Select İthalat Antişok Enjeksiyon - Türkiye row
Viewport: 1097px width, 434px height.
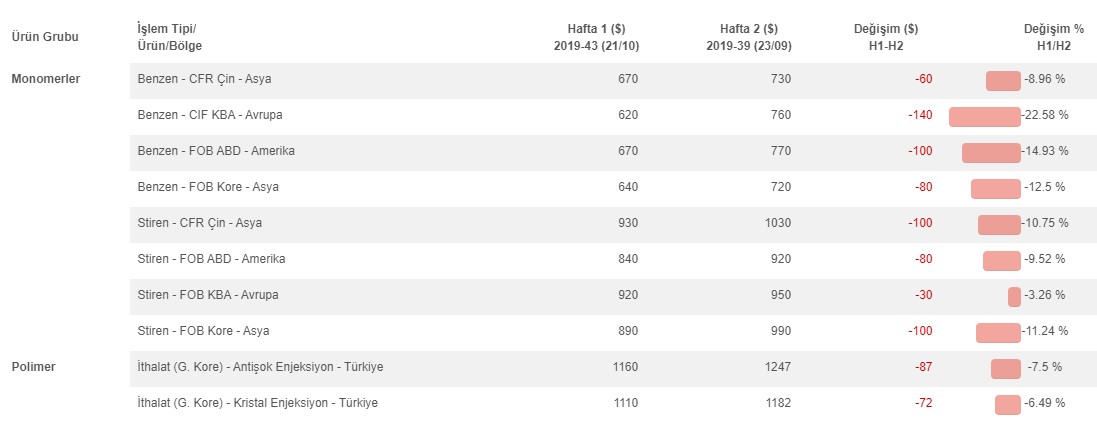click(613, 369)
